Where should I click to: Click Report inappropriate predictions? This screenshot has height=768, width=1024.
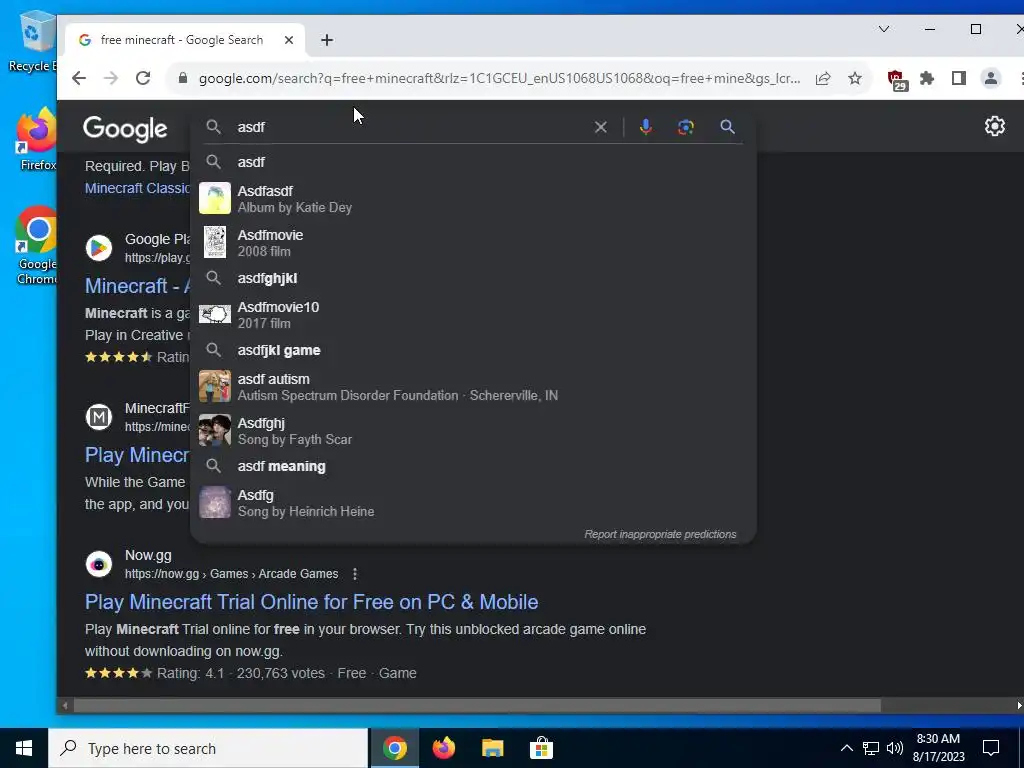(660, 534)
